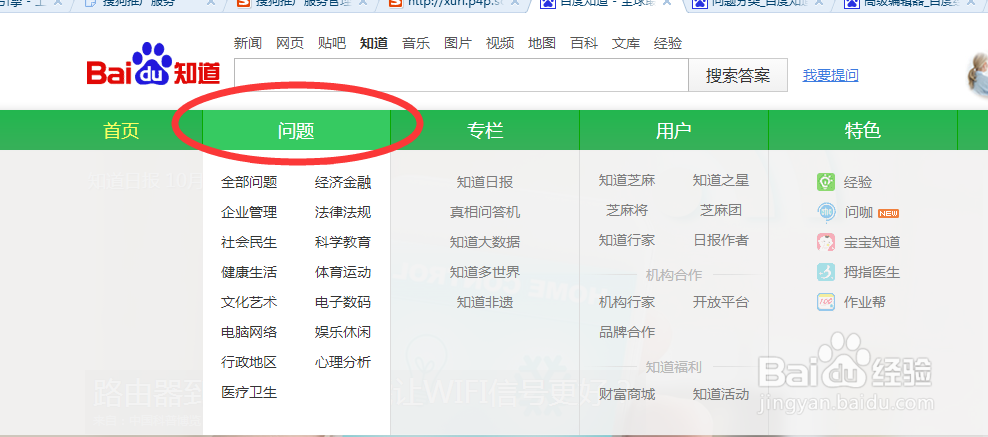Open 日报作者 user page
Screen dimensions: 988x437
[721, 241]
